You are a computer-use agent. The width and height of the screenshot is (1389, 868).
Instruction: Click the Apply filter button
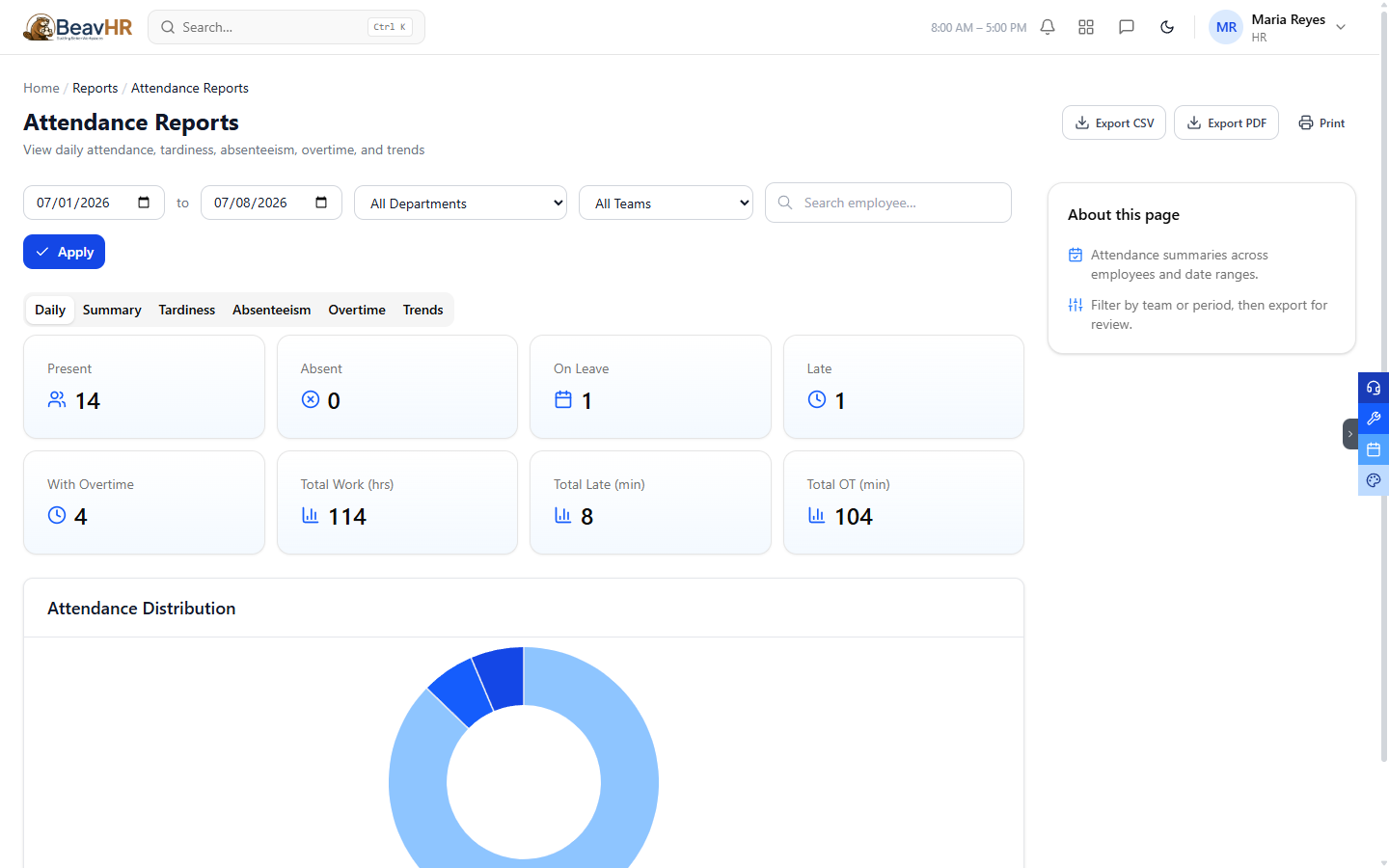click(x=64, y=252)
